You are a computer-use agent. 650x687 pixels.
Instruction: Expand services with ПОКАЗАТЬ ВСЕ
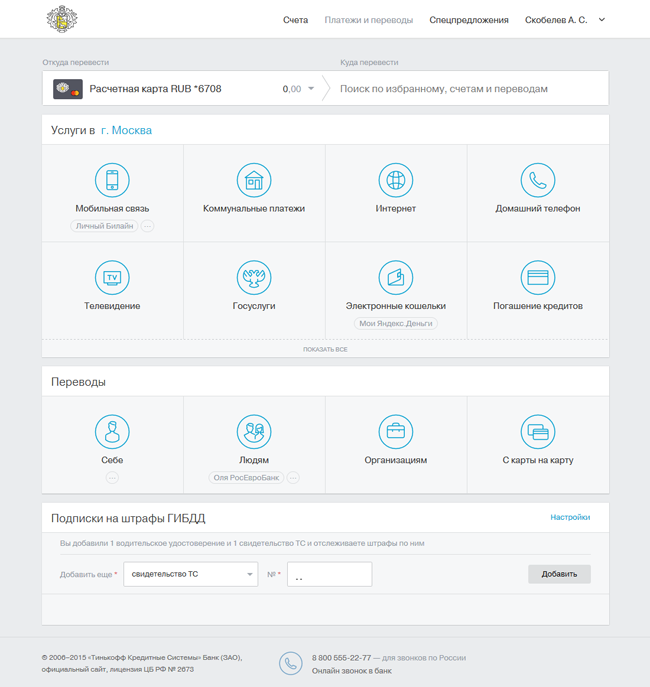point(325,349)
